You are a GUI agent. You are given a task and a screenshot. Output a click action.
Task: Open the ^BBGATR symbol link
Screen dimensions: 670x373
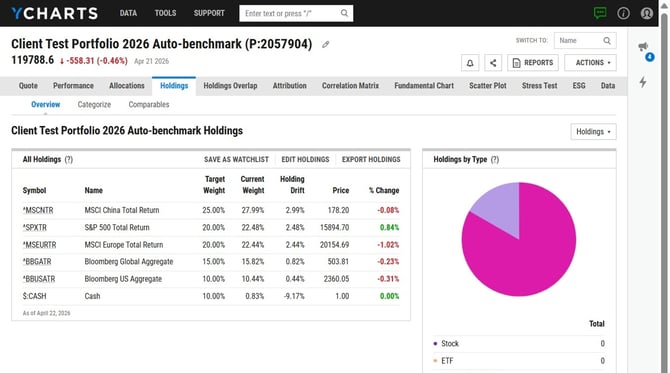[x=37, y=261]
